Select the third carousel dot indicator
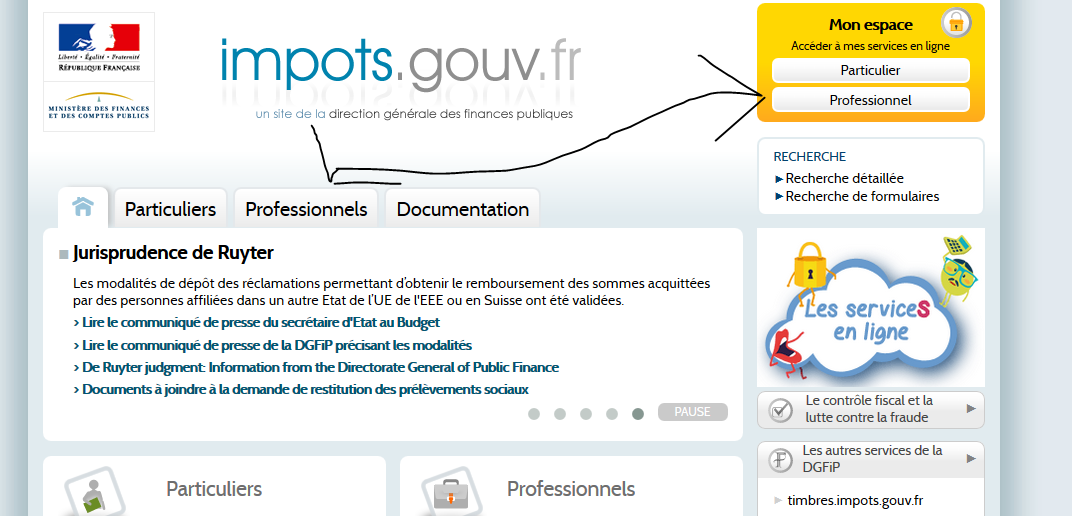The image size is (1072, 516). (x=586, y=413)
